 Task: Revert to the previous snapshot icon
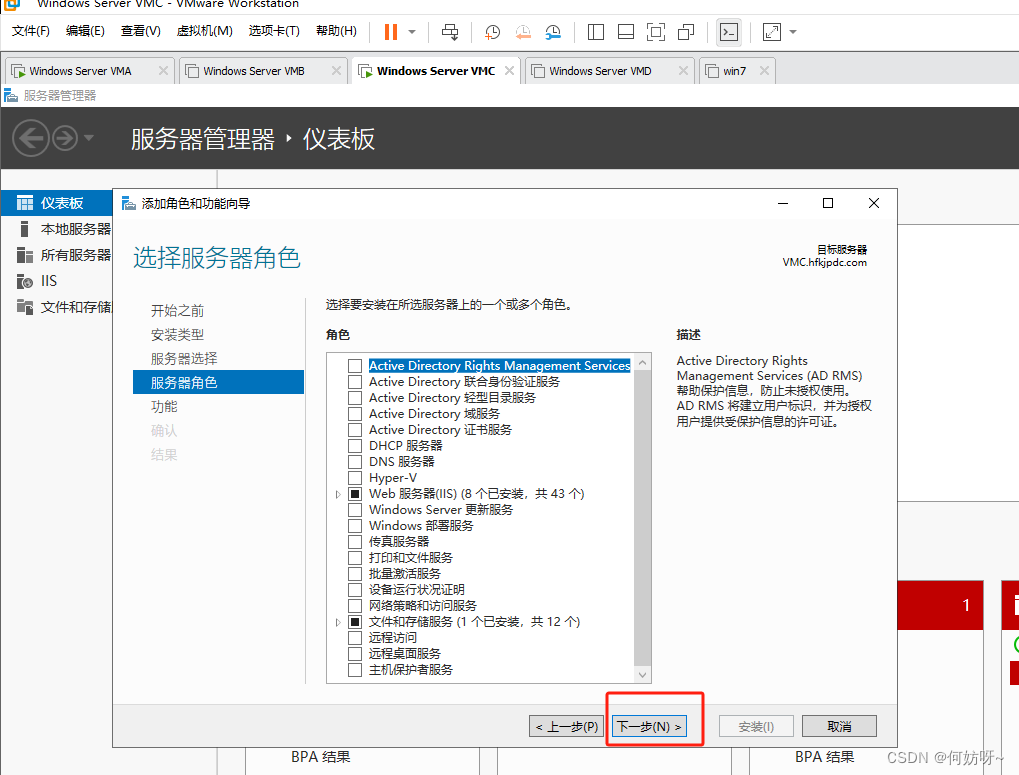click(x=524, y=32)
